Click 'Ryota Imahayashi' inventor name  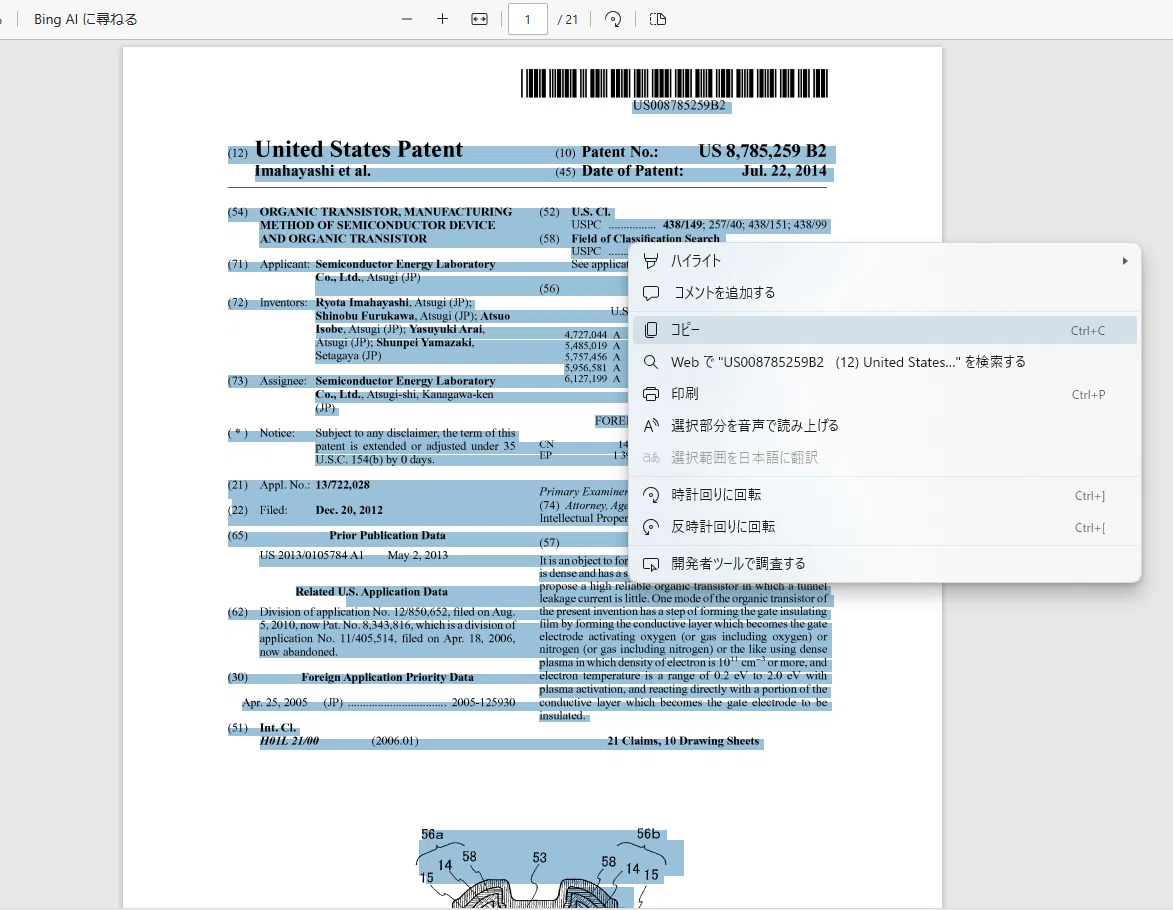coord(362,303)
